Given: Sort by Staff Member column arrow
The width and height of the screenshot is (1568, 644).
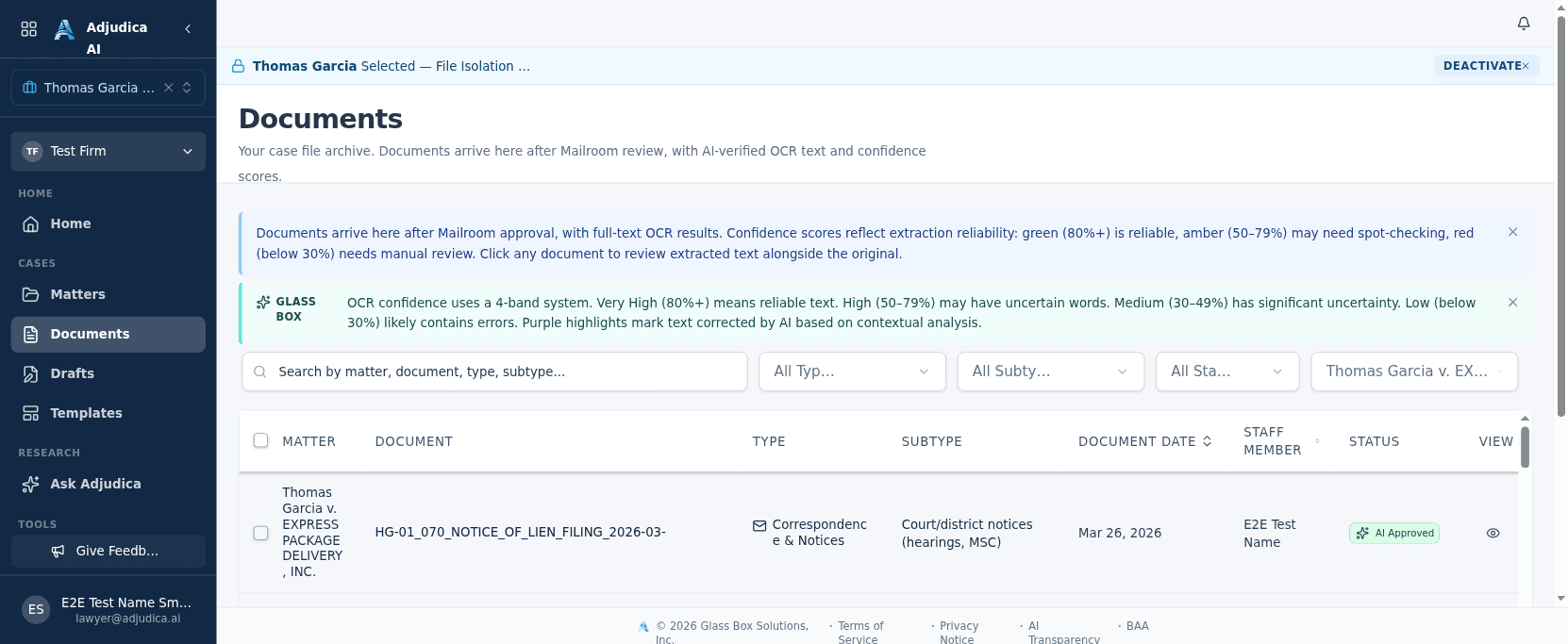Looking at the screenshot, I should (x=1317, y=441).
